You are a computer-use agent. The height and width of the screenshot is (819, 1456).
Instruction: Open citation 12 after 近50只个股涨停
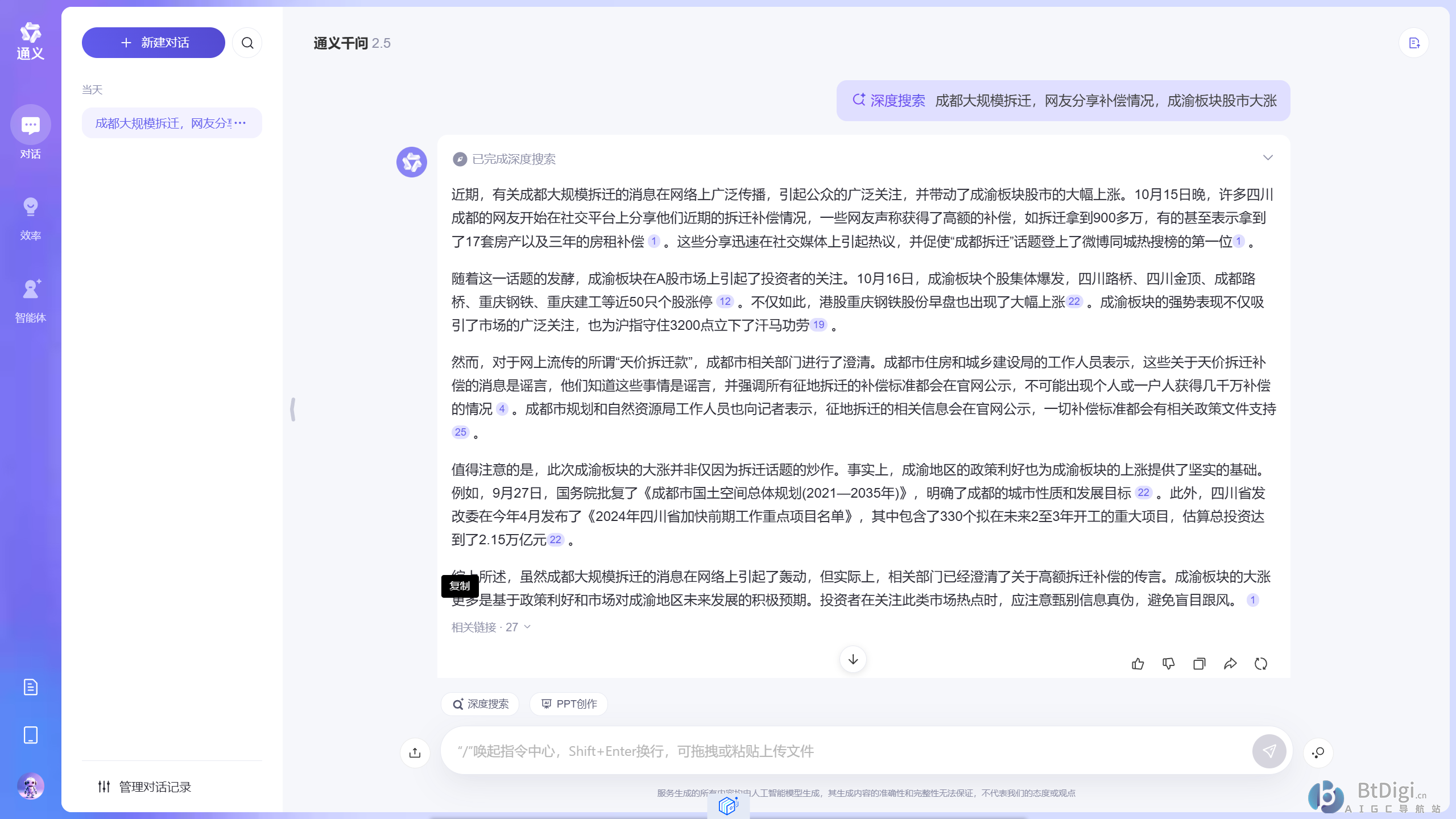(725, 301)
